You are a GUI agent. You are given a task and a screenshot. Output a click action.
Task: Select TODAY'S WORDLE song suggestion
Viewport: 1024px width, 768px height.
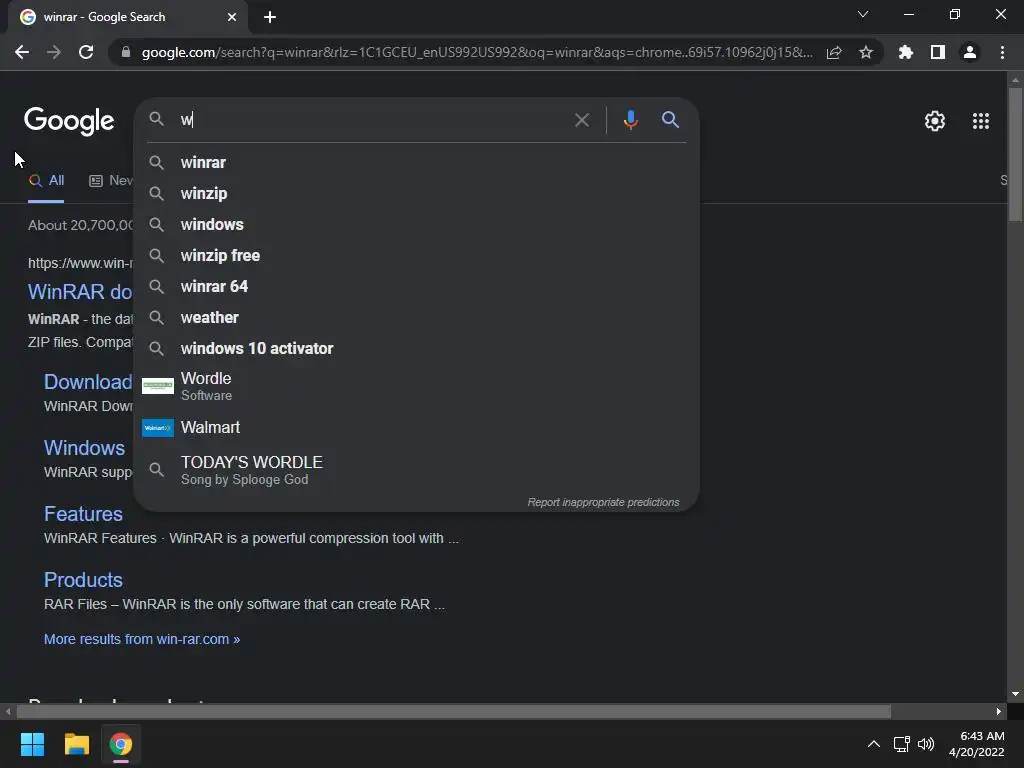(416, 470)
